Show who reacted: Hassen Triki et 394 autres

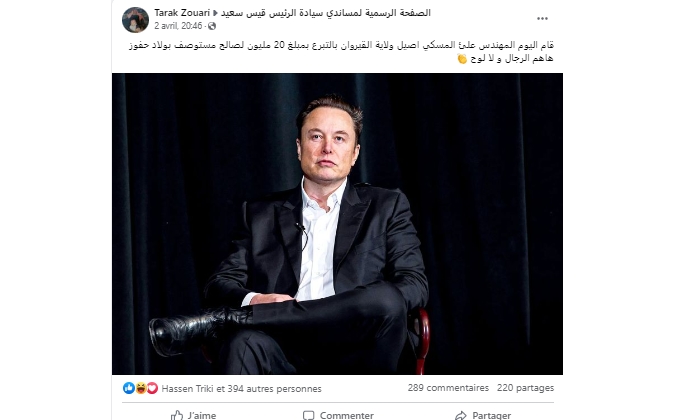[242, 389]
